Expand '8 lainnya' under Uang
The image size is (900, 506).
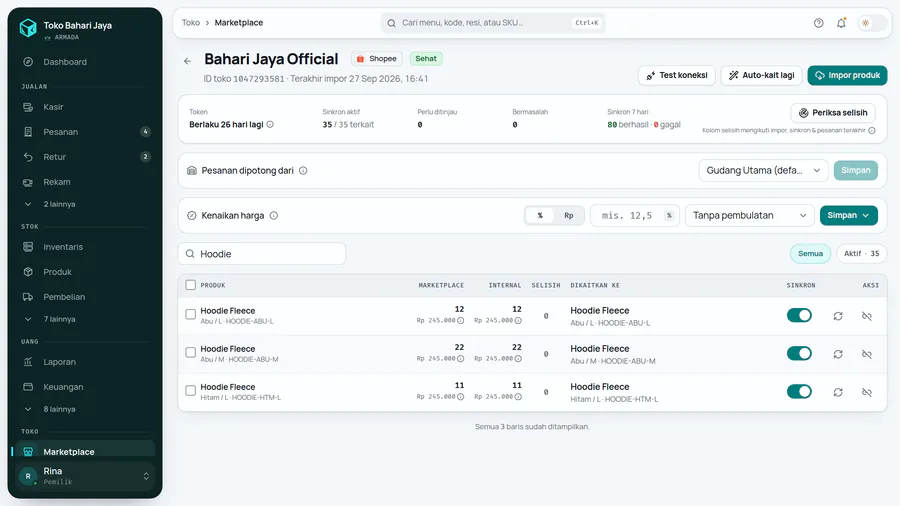[x=84, y=409]
